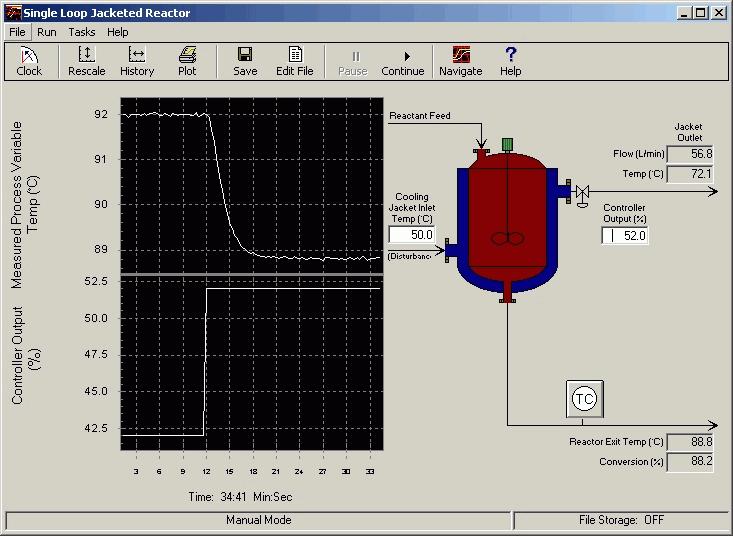
Task: Click the Conversion value 88.2
Action: (690, 462)
